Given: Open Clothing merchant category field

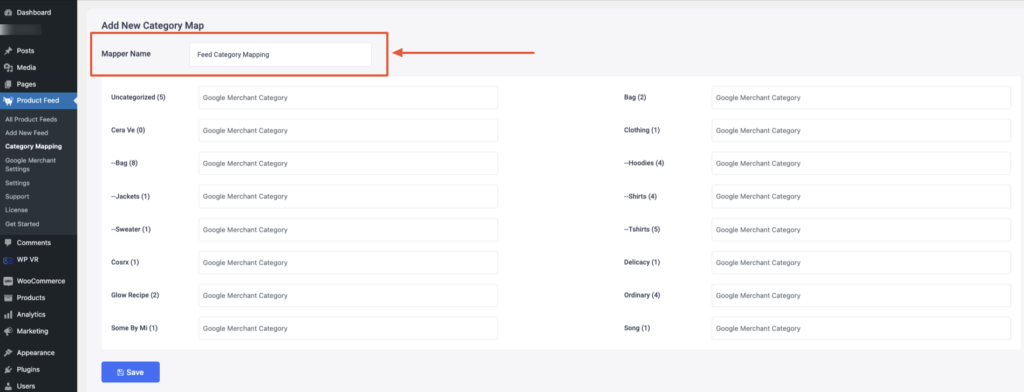Looking at the screenshot, I should (x=861, y=131).
